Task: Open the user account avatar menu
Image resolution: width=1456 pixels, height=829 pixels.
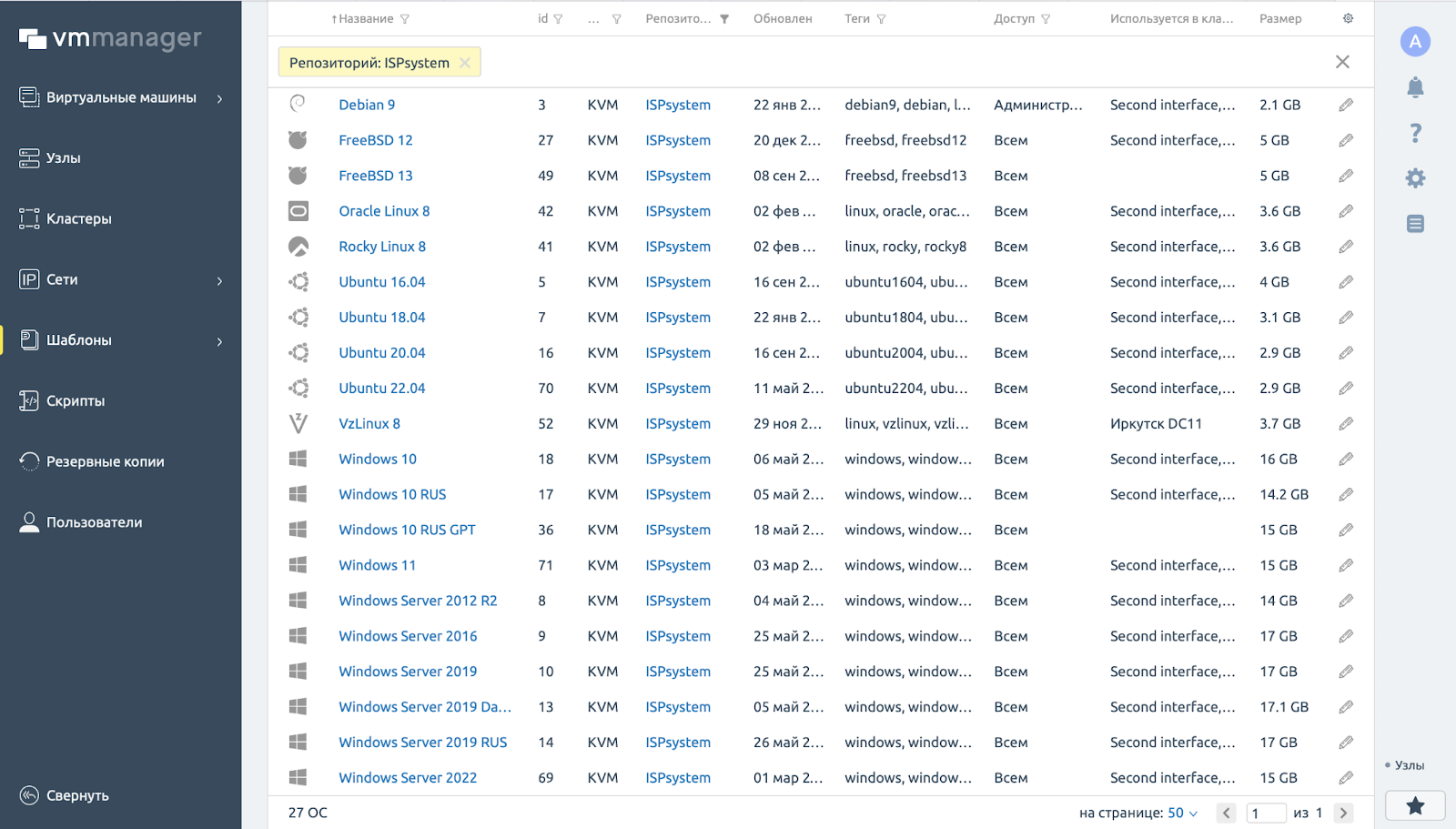Action: pyautogui.click(x=1415, y=41)
